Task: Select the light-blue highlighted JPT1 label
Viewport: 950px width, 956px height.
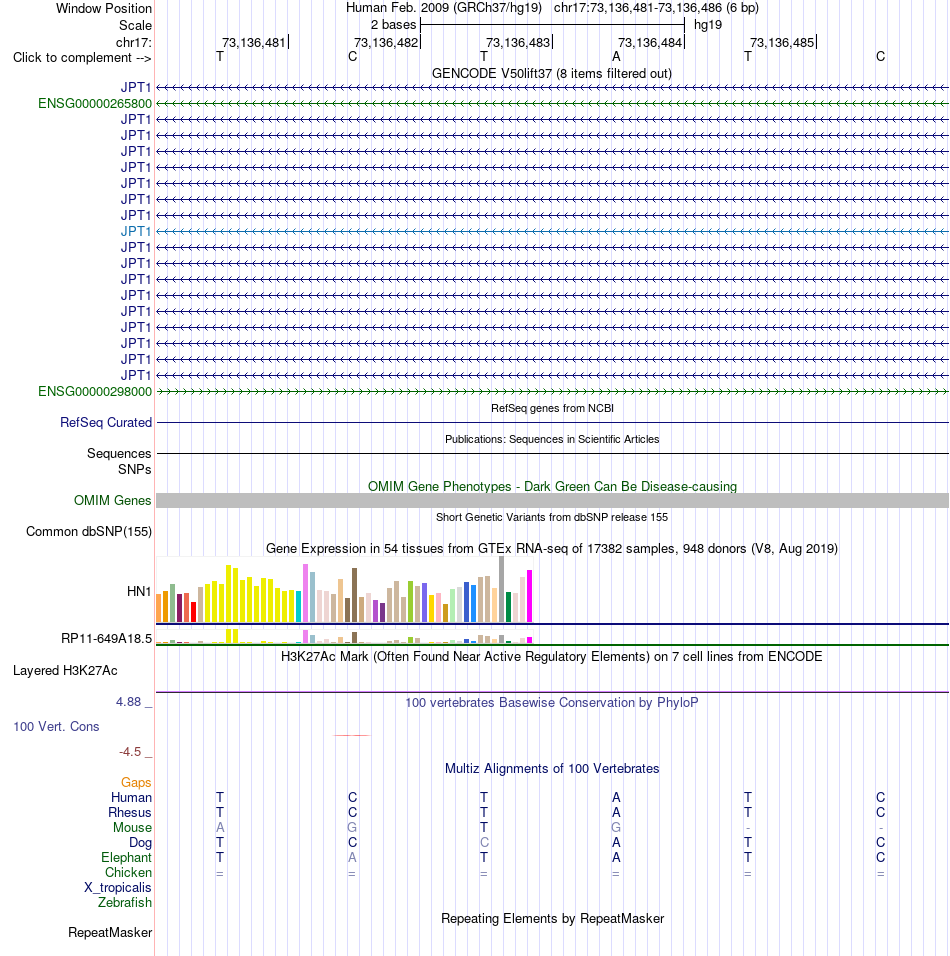Action: [135, 231]
